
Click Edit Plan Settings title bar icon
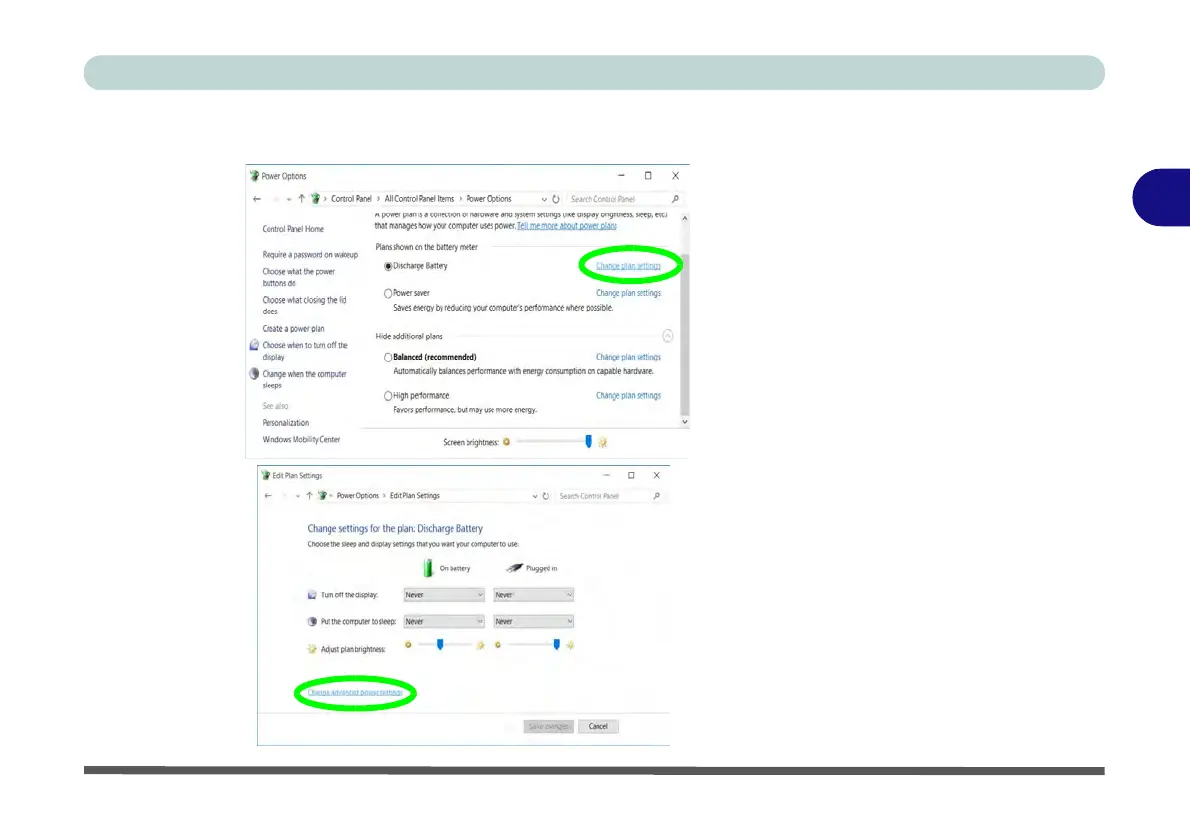(x=266, y=475)
